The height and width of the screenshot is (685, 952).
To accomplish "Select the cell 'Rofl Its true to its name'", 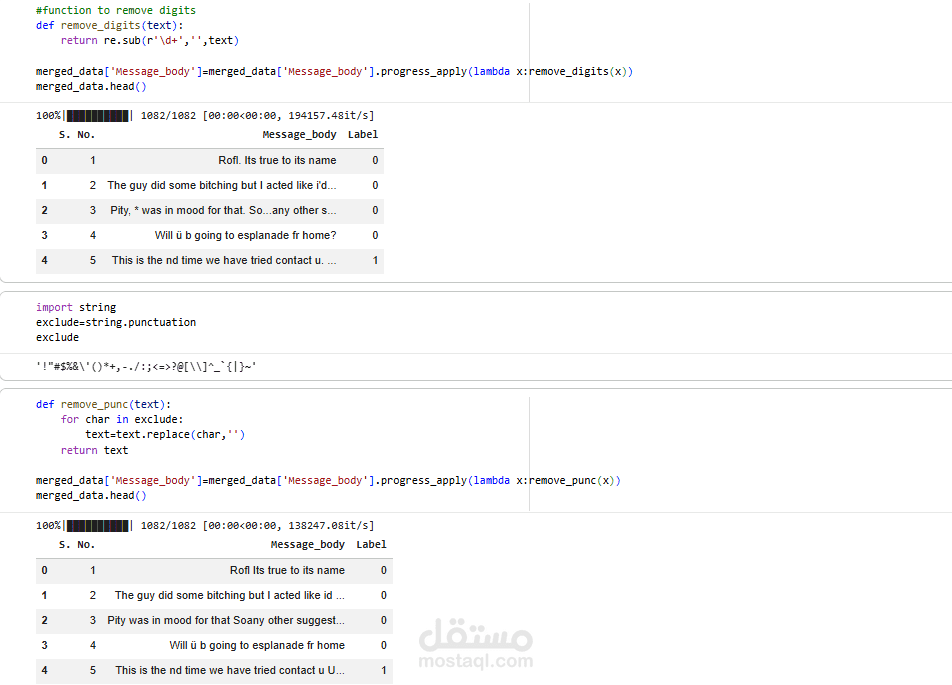I will 287,570.
